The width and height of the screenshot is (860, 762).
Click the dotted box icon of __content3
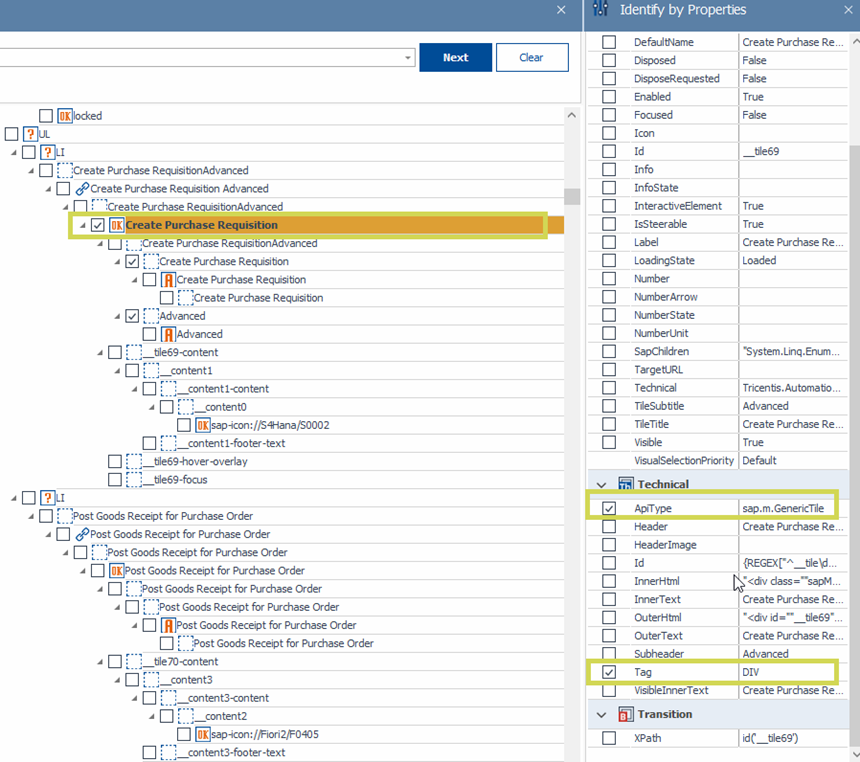[x=151, y=680]
